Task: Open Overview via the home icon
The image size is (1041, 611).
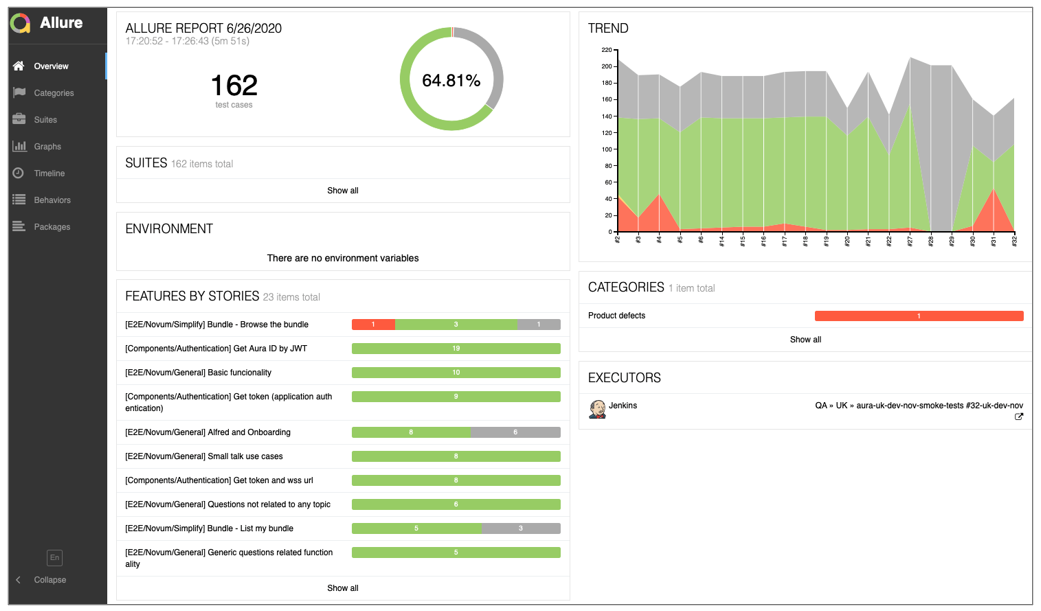Action: pos(19,66)
